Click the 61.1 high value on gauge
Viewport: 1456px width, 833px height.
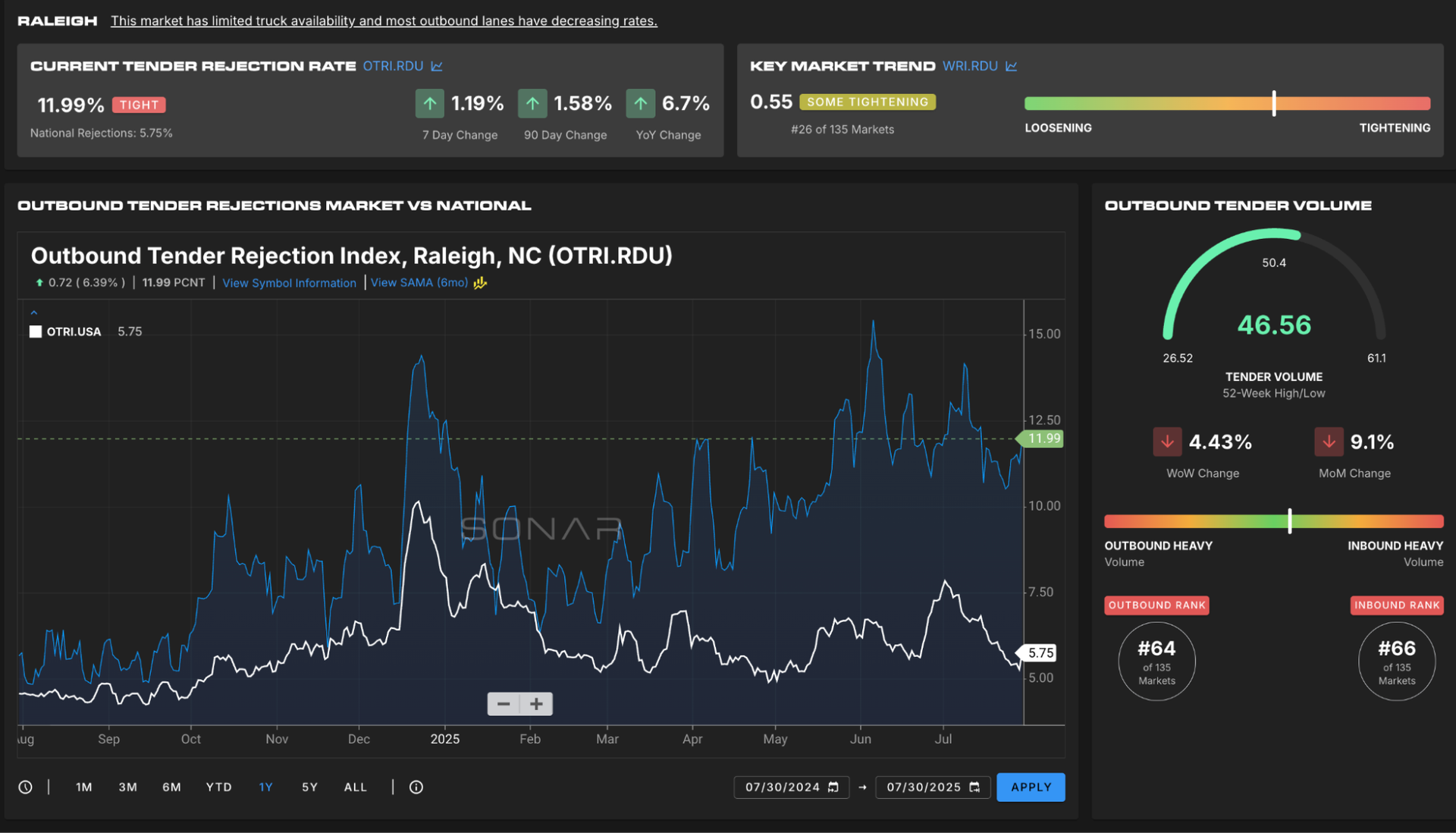coord(1376,358)
